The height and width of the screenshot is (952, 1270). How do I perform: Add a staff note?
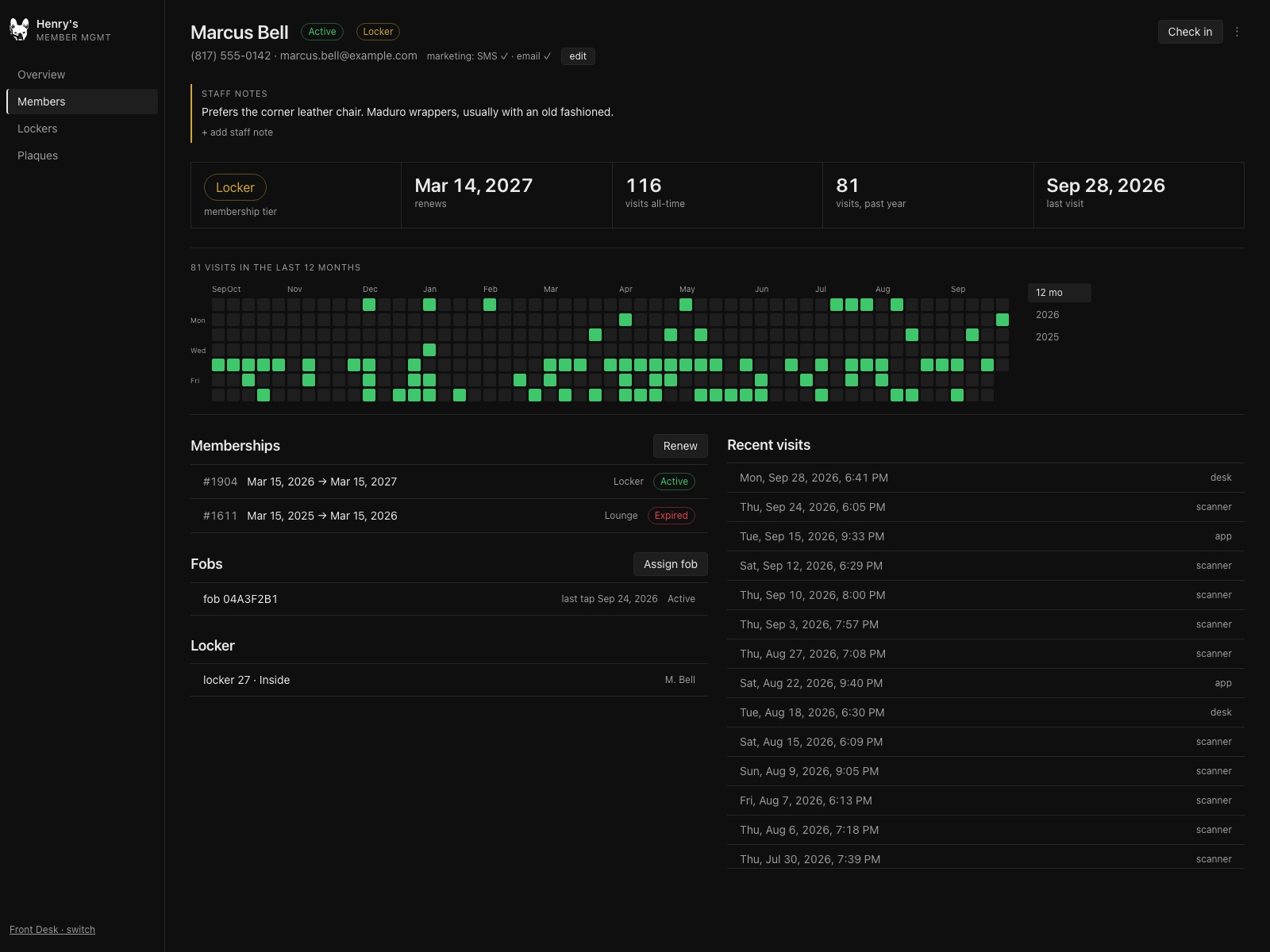[x=237, y=132]
